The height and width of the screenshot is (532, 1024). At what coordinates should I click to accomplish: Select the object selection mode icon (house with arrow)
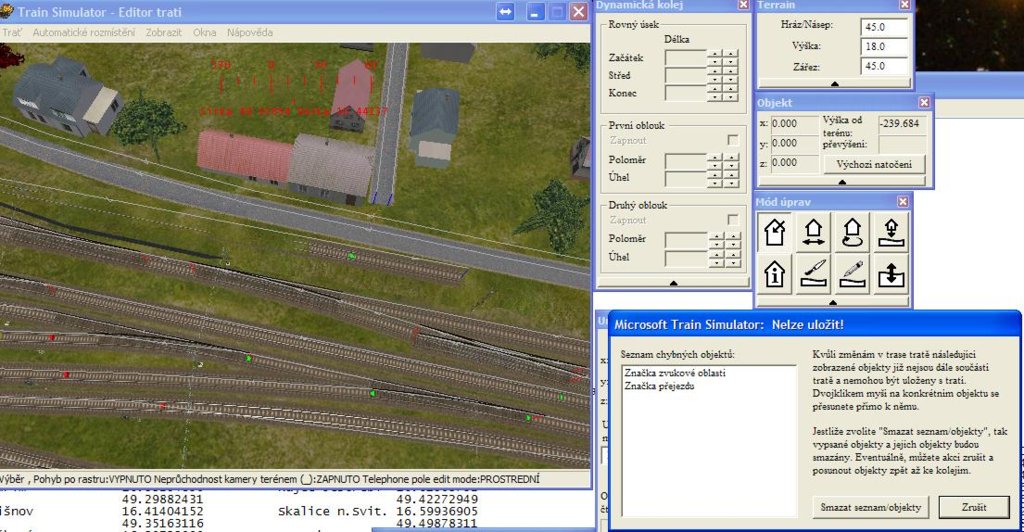tap(775, 232)
